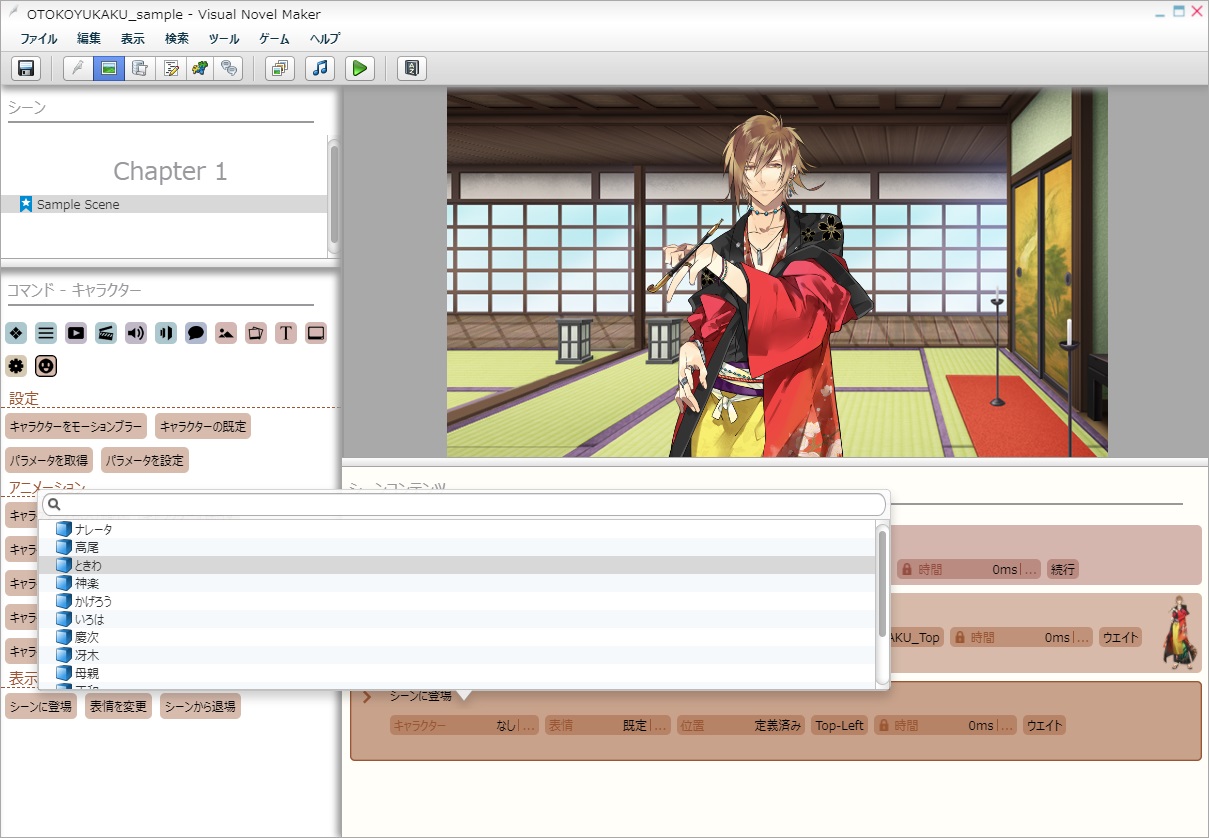Image resolution: width=1209 pixels, height=838 pixels.
Task: Select the speaker sound command category icon
Action: pyautogui.click(x=136, y=333)
